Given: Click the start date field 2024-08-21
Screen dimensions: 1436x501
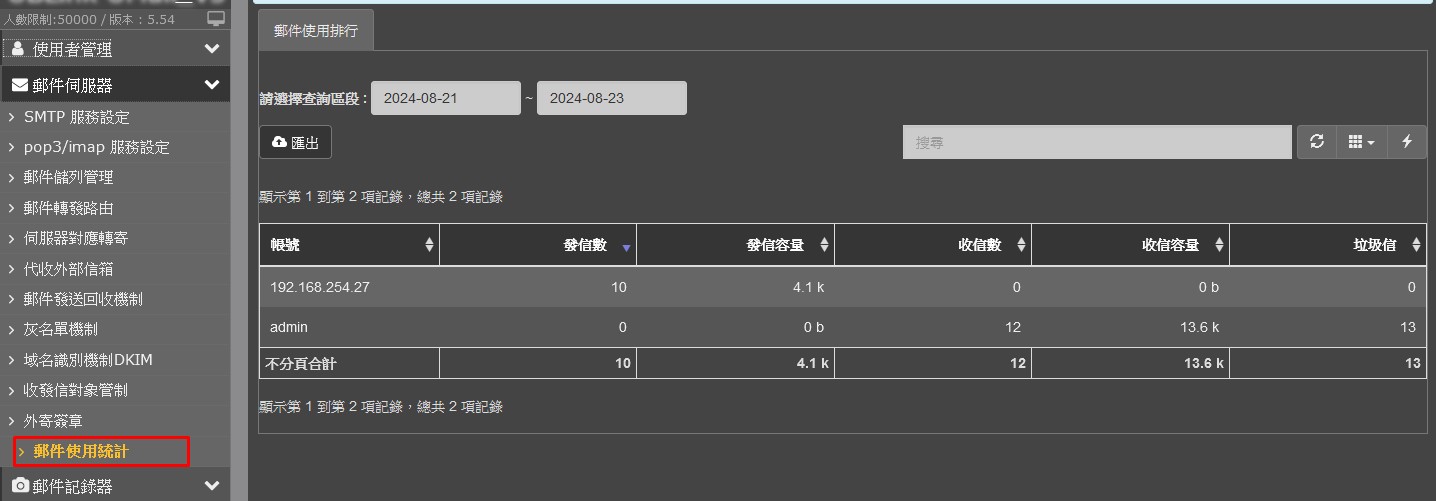Looking at the screenshot, I should coord(445,98).
